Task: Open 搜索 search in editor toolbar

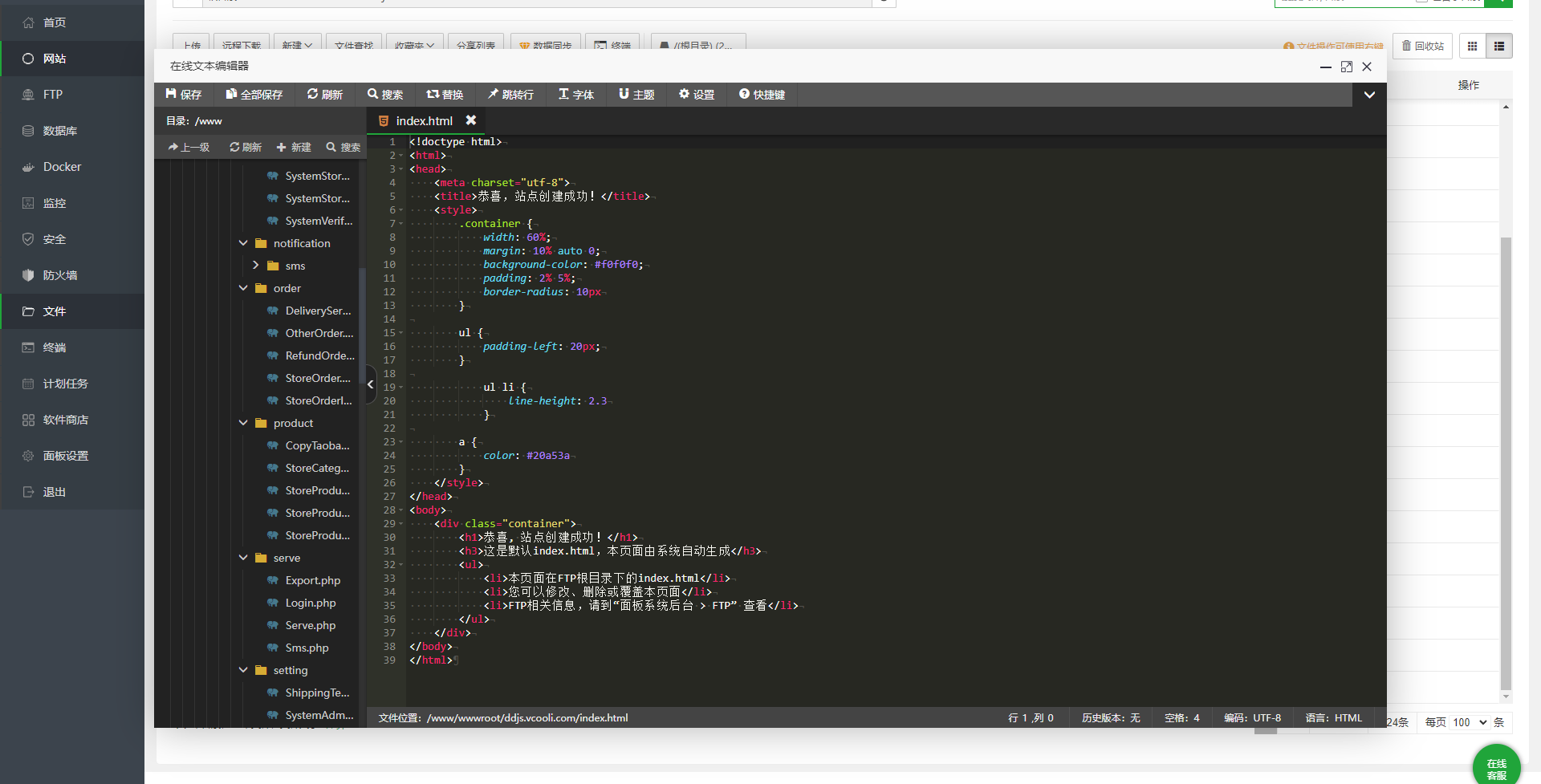Action: click(385, 95)
